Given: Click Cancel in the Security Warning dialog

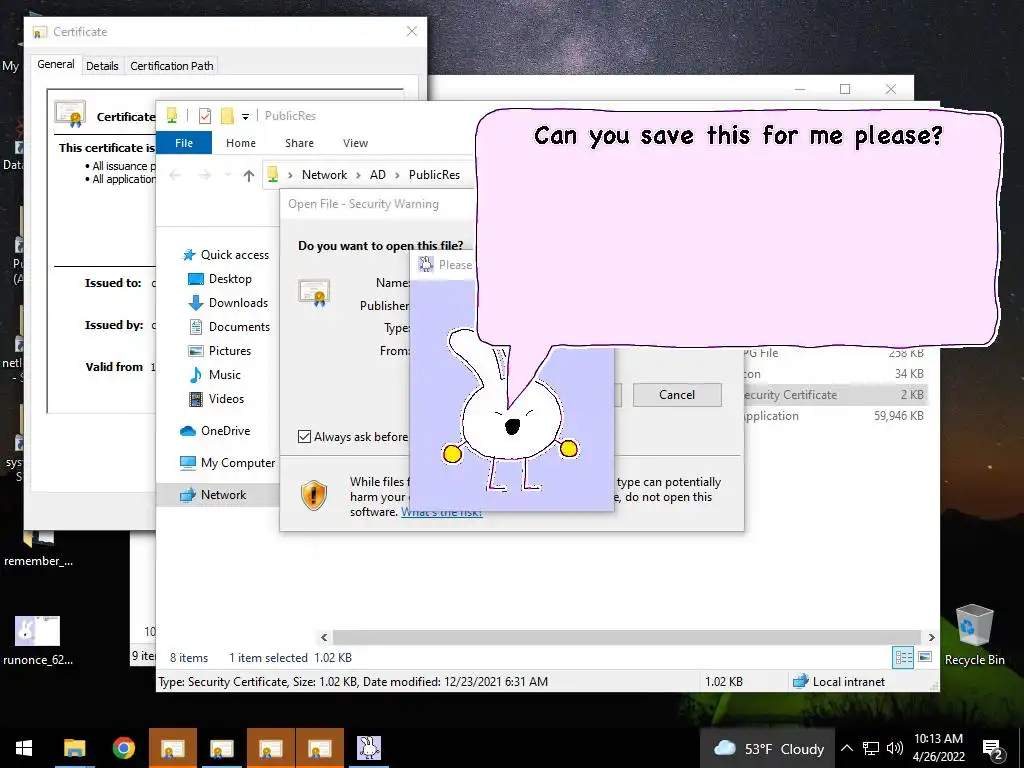Looking at the screenshot, I should pos(677,394).
